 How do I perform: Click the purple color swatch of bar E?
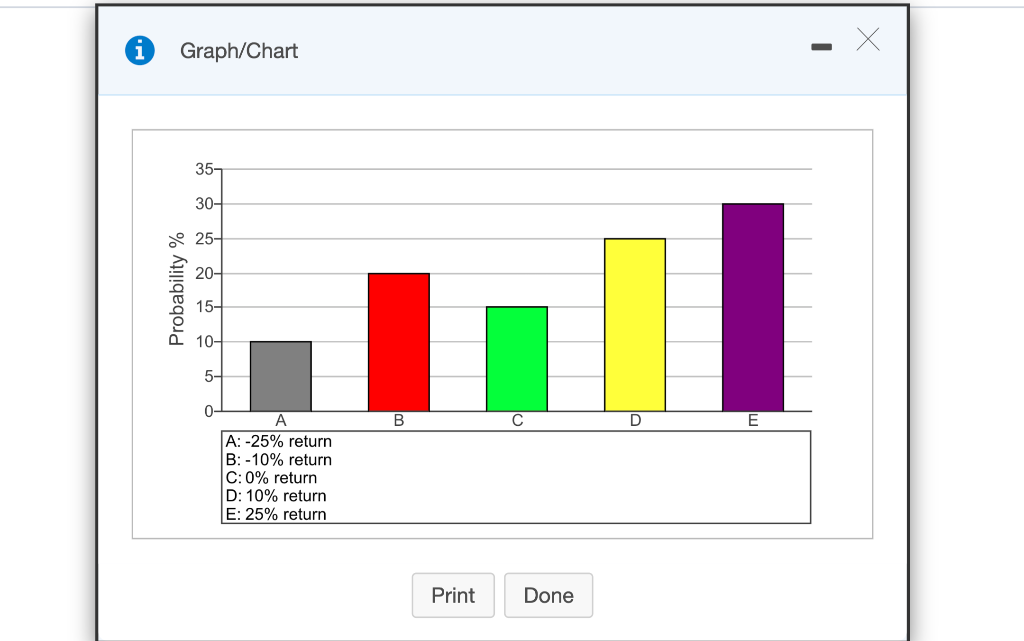752,305
